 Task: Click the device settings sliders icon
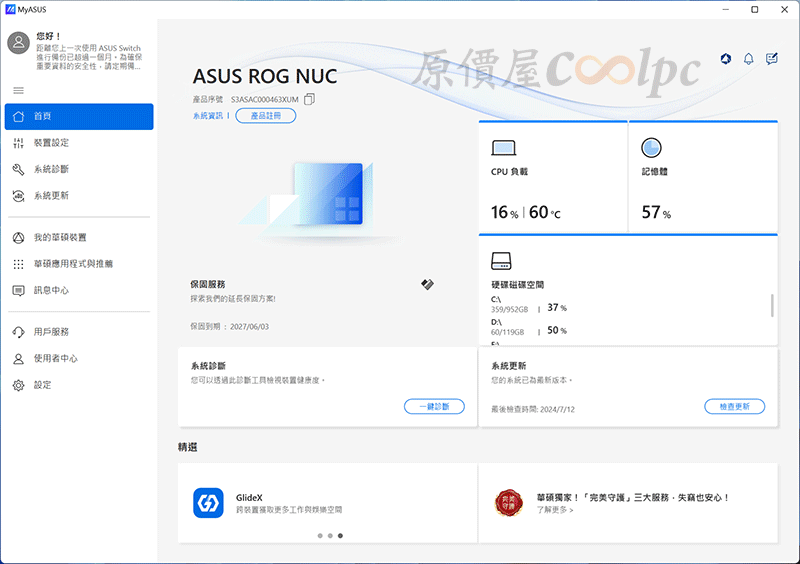pos(18,143)
